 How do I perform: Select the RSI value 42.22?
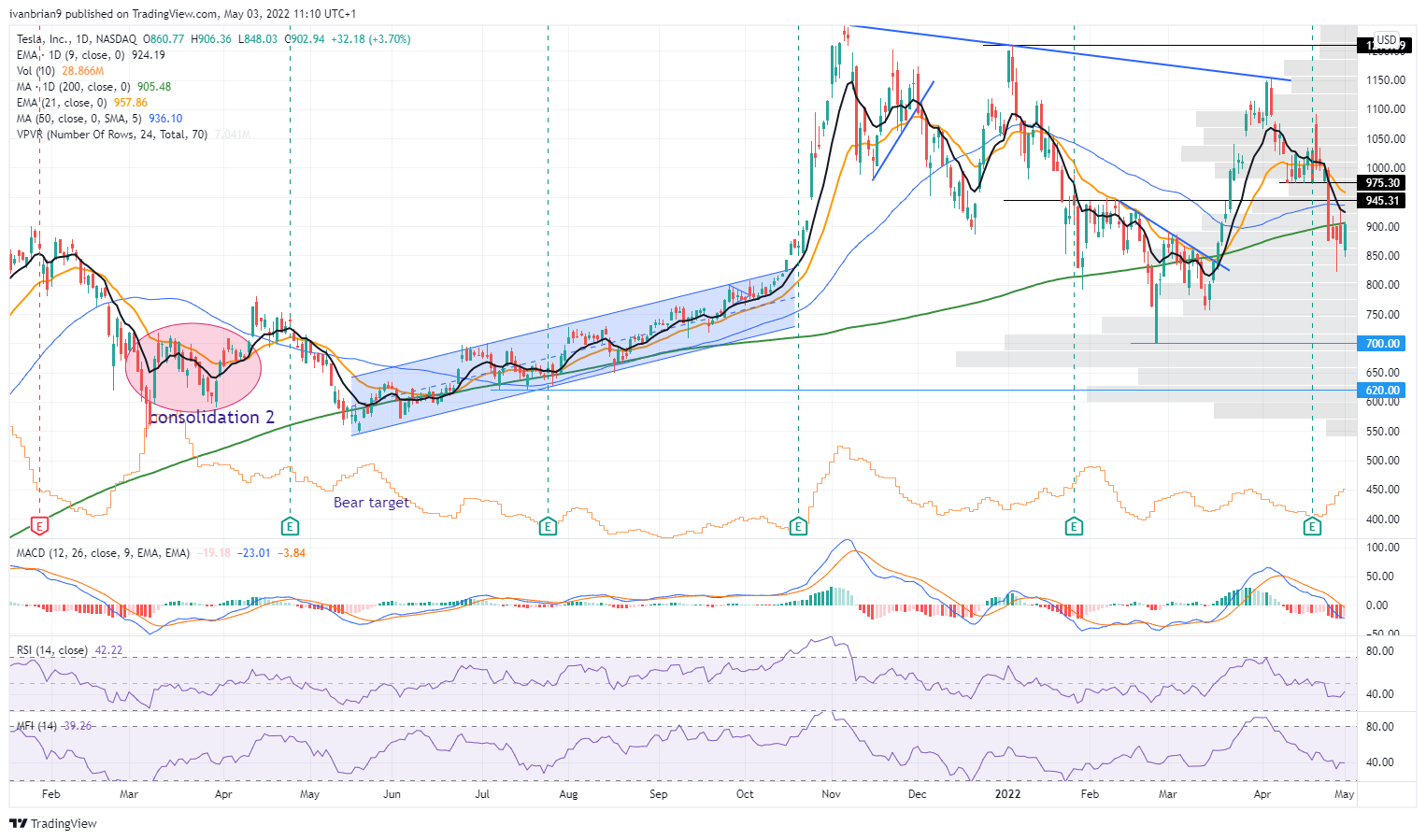coord(108,650)
